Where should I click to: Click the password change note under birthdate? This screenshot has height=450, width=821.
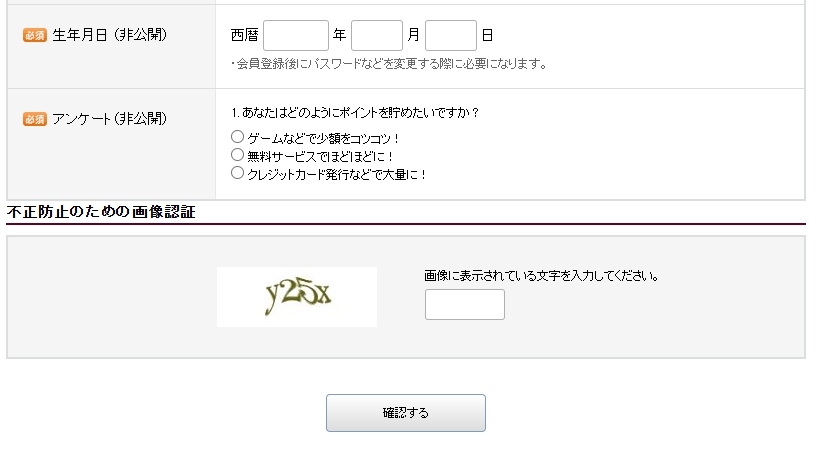pos(389,64)
